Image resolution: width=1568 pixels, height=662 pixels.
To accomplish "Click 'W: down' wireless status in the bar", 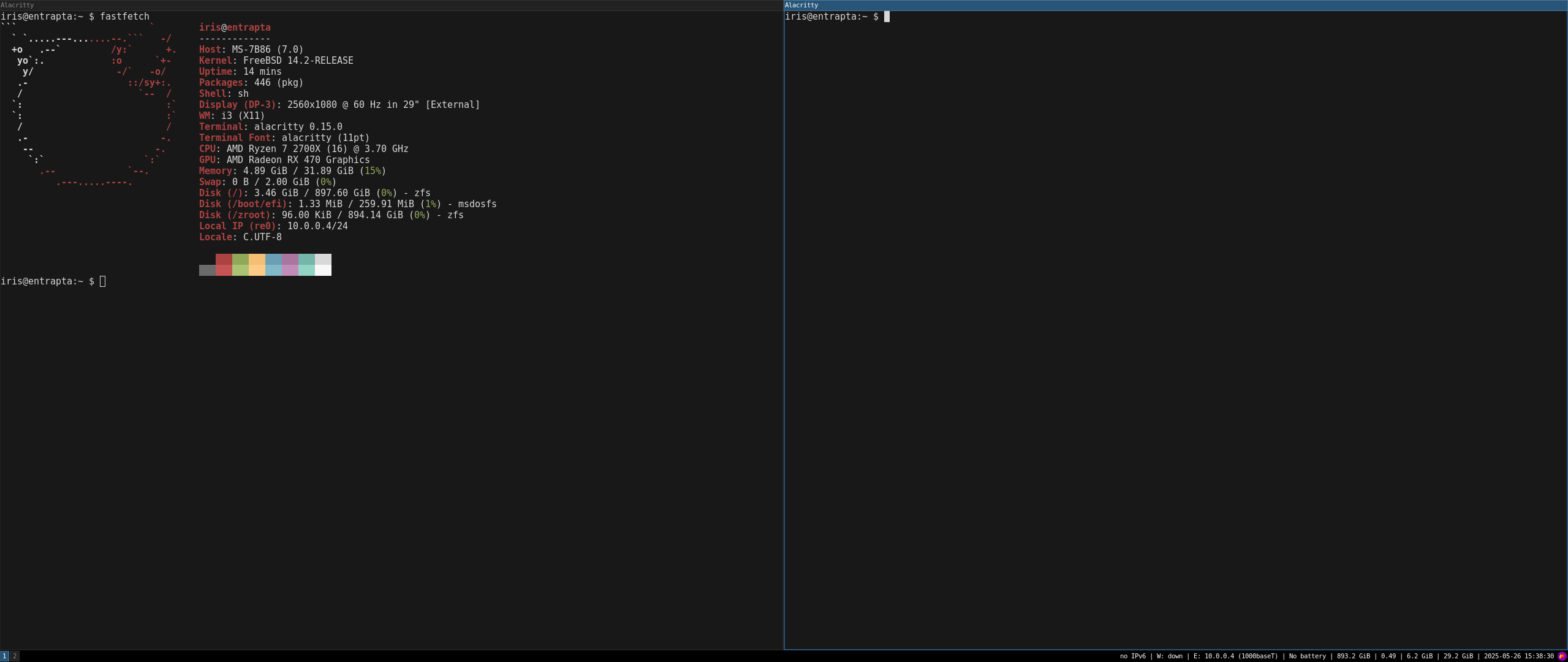I will pos(1170,656).
